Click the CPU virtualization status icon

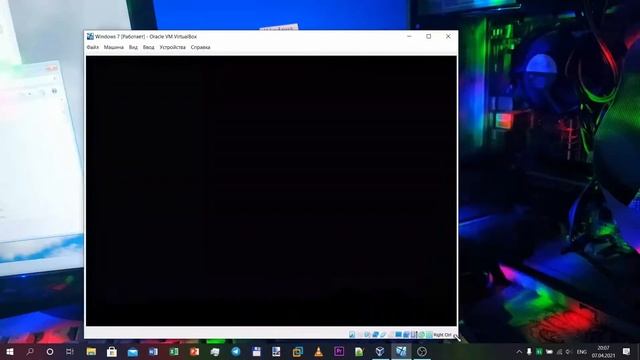point(413,335)
